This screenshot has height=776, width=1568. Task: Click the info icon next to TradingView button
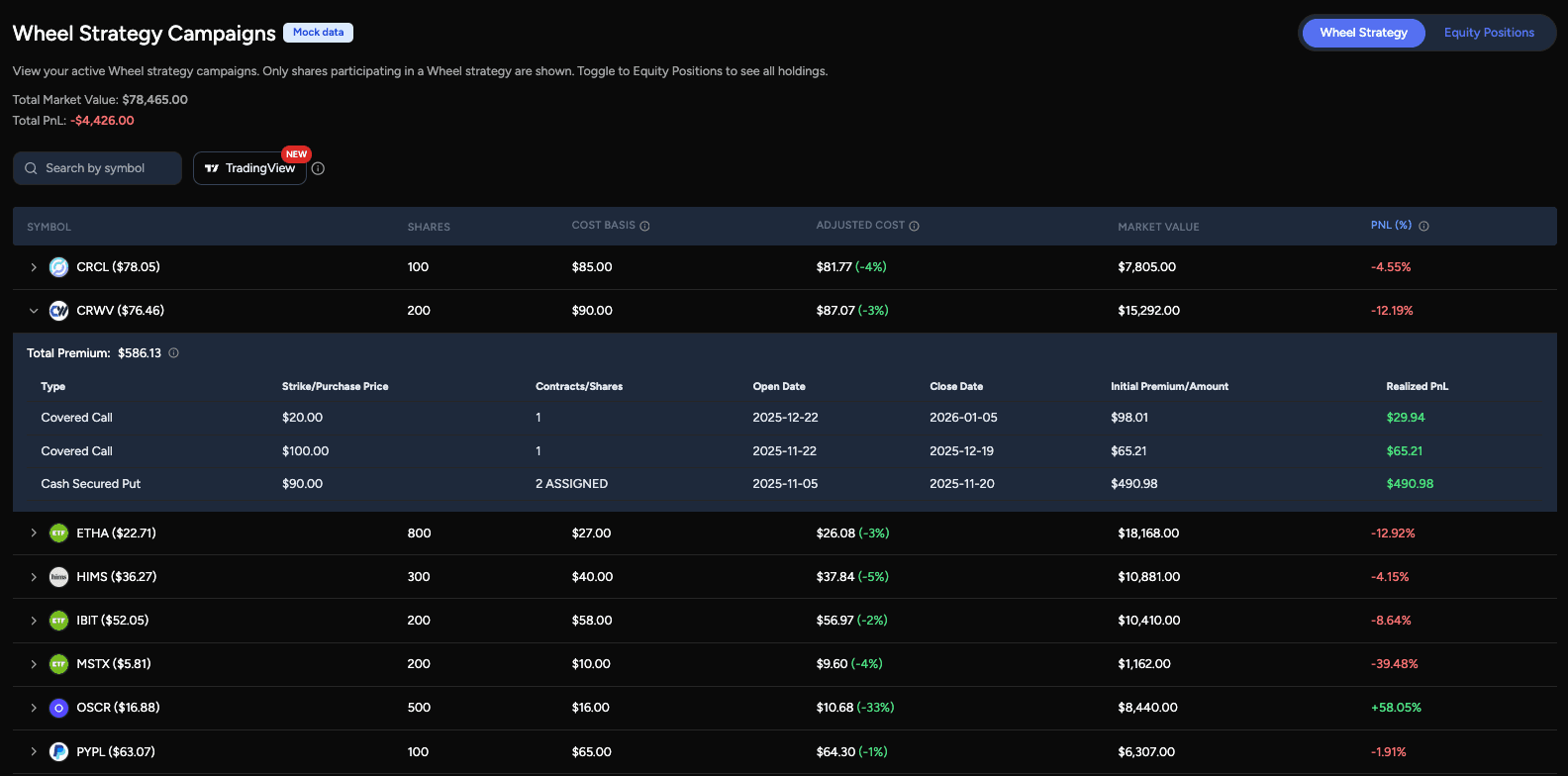318,168
